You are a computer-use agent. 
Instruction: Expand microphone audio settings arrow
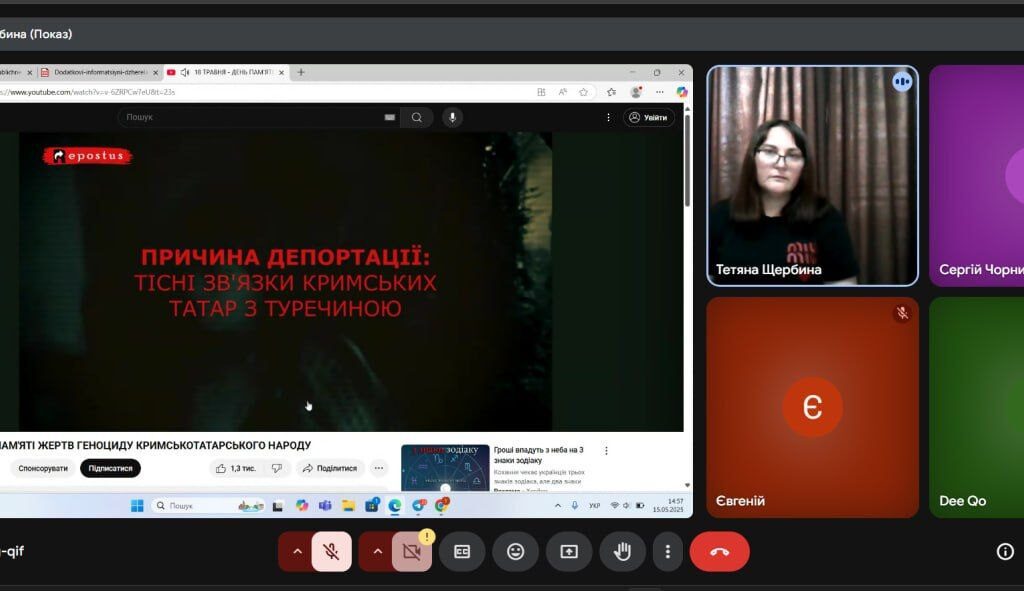pos(297,552)
